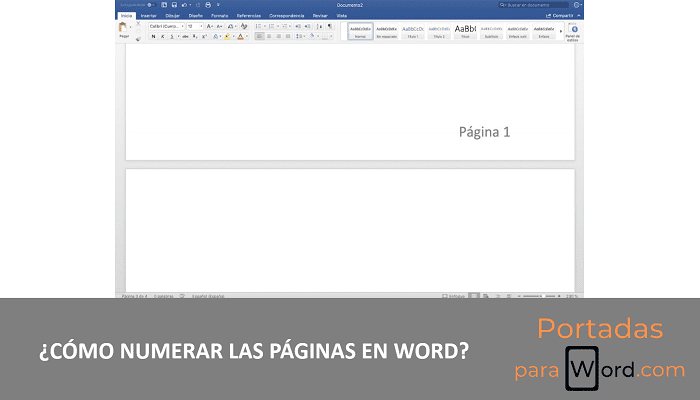This screenshot has height=400, width=700.
Task: Open the Panel de estilos pane
Action: pos(573,32)
